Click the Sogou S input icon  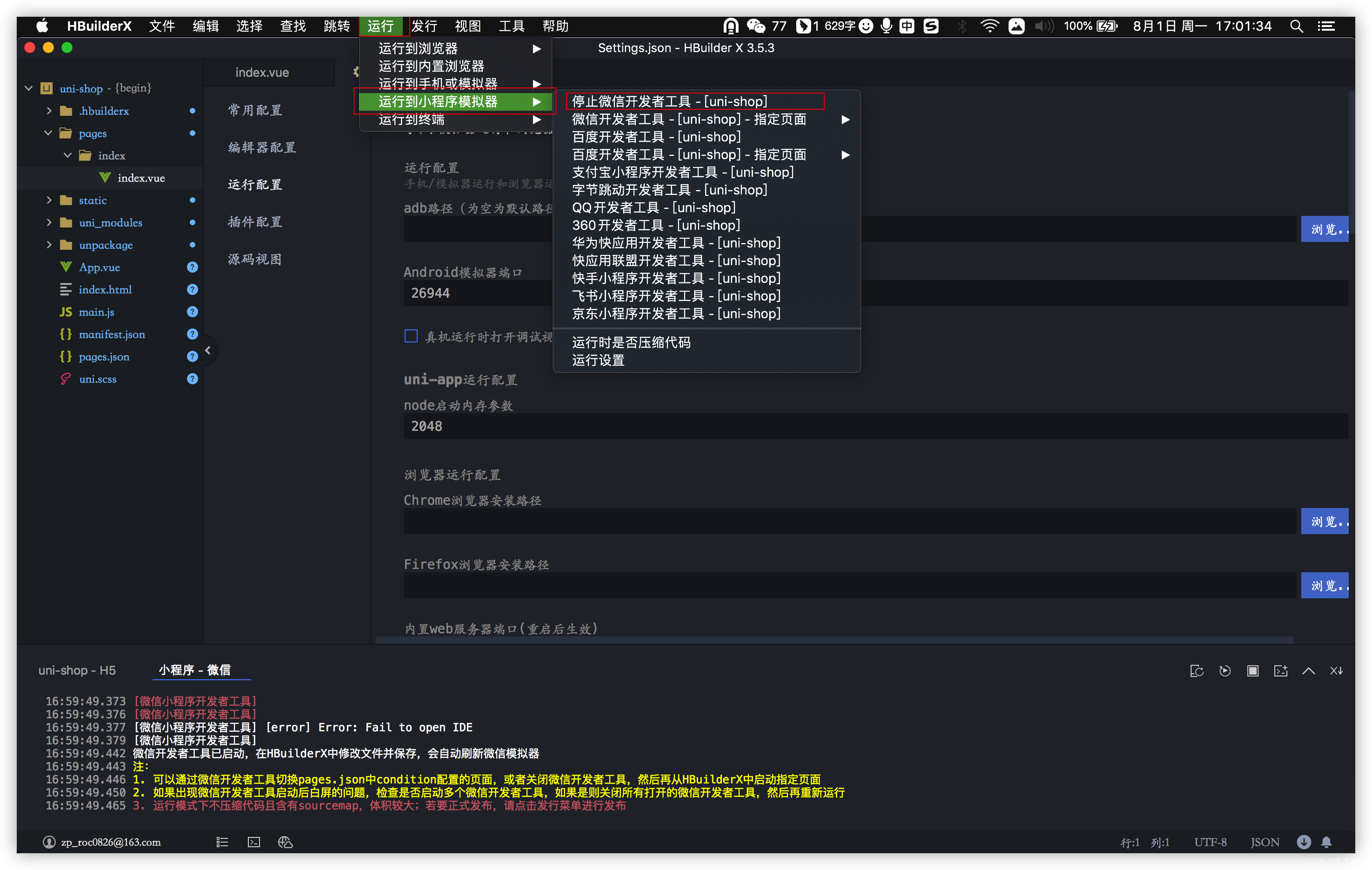point(931,26)
